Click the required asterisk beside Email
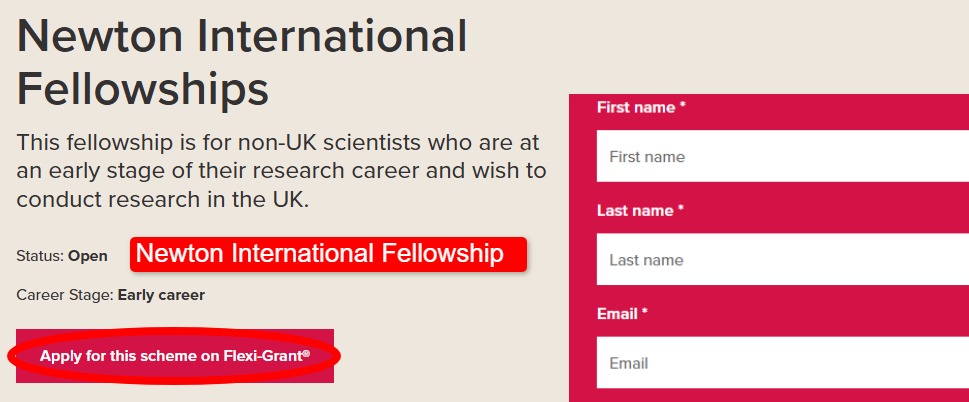Screen dimensions: 969x402 [x=646, y=312]
